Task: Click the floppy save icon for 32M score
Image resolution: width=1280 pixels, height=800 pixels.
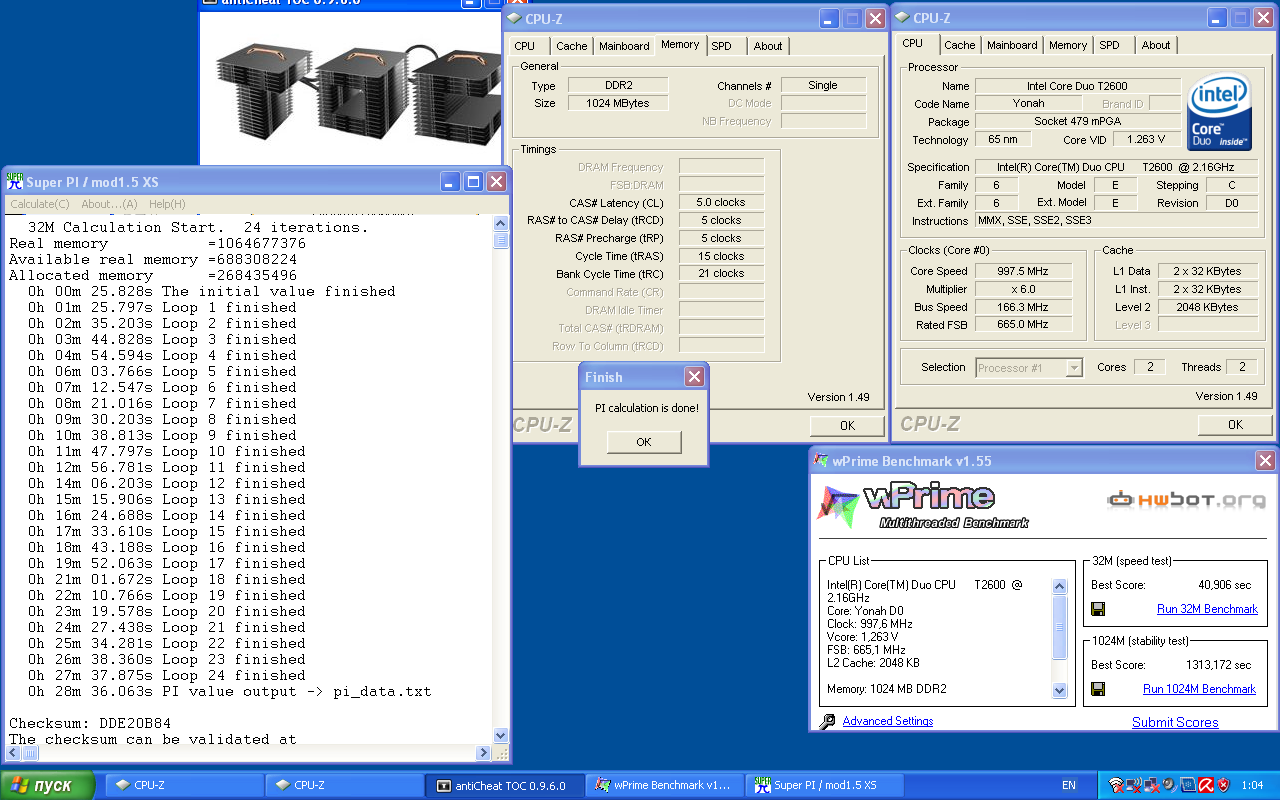Action: [x=1097, y=609]
